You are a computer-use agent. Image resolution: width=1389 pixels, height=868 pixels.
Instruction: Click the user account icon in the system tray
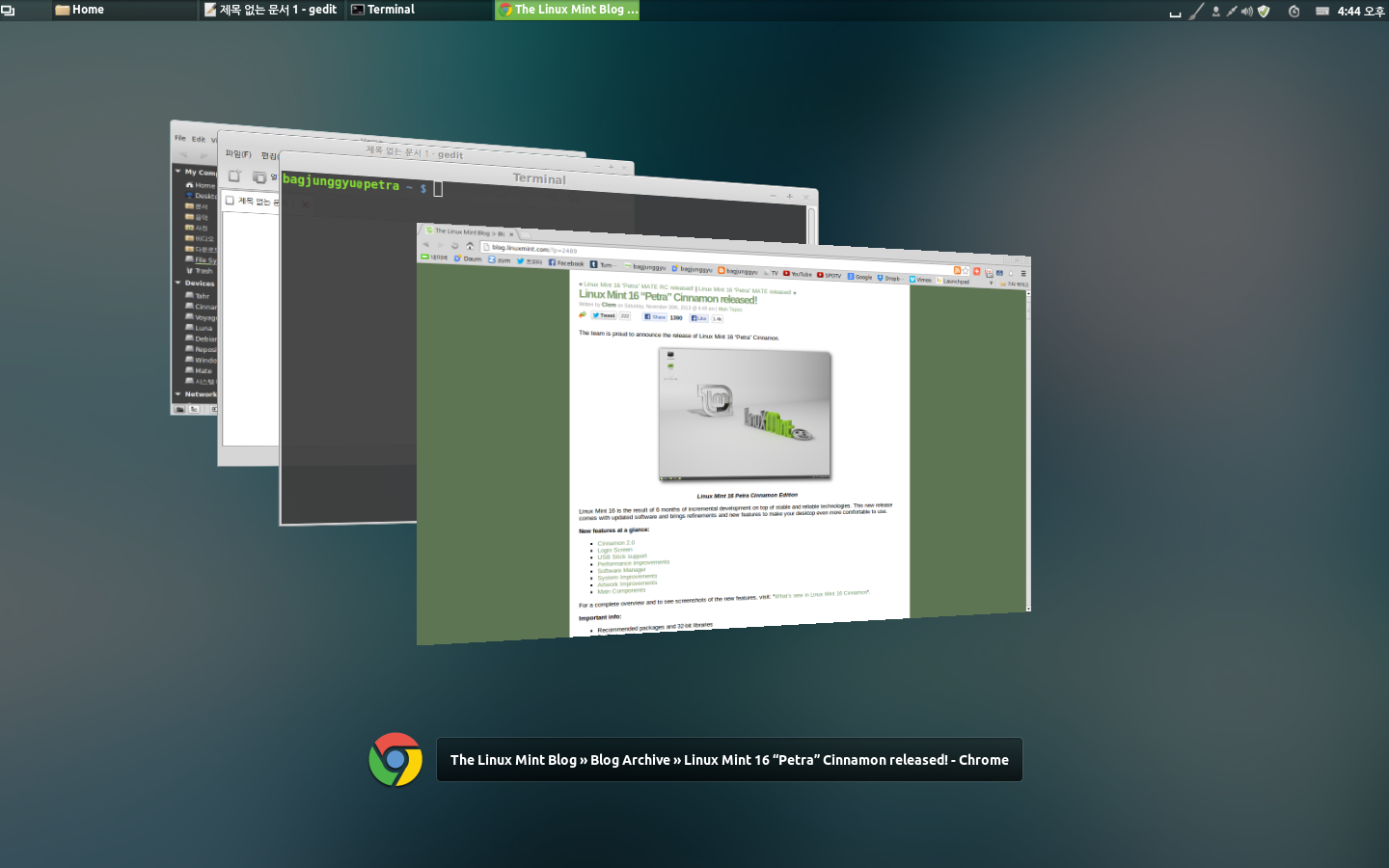[1216, 12]
